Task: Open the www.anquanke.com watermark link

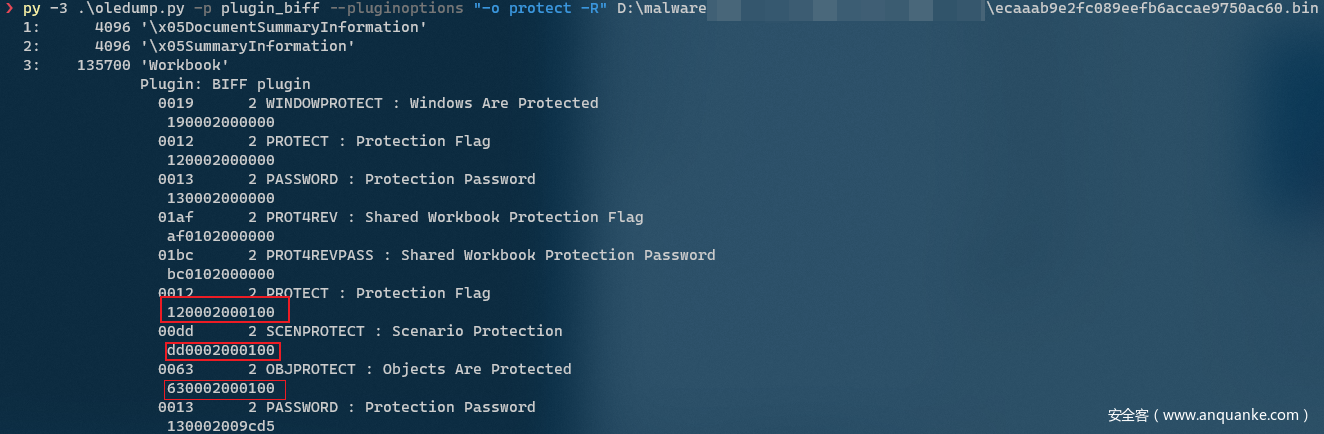Action: click(x=1208, y=415)
